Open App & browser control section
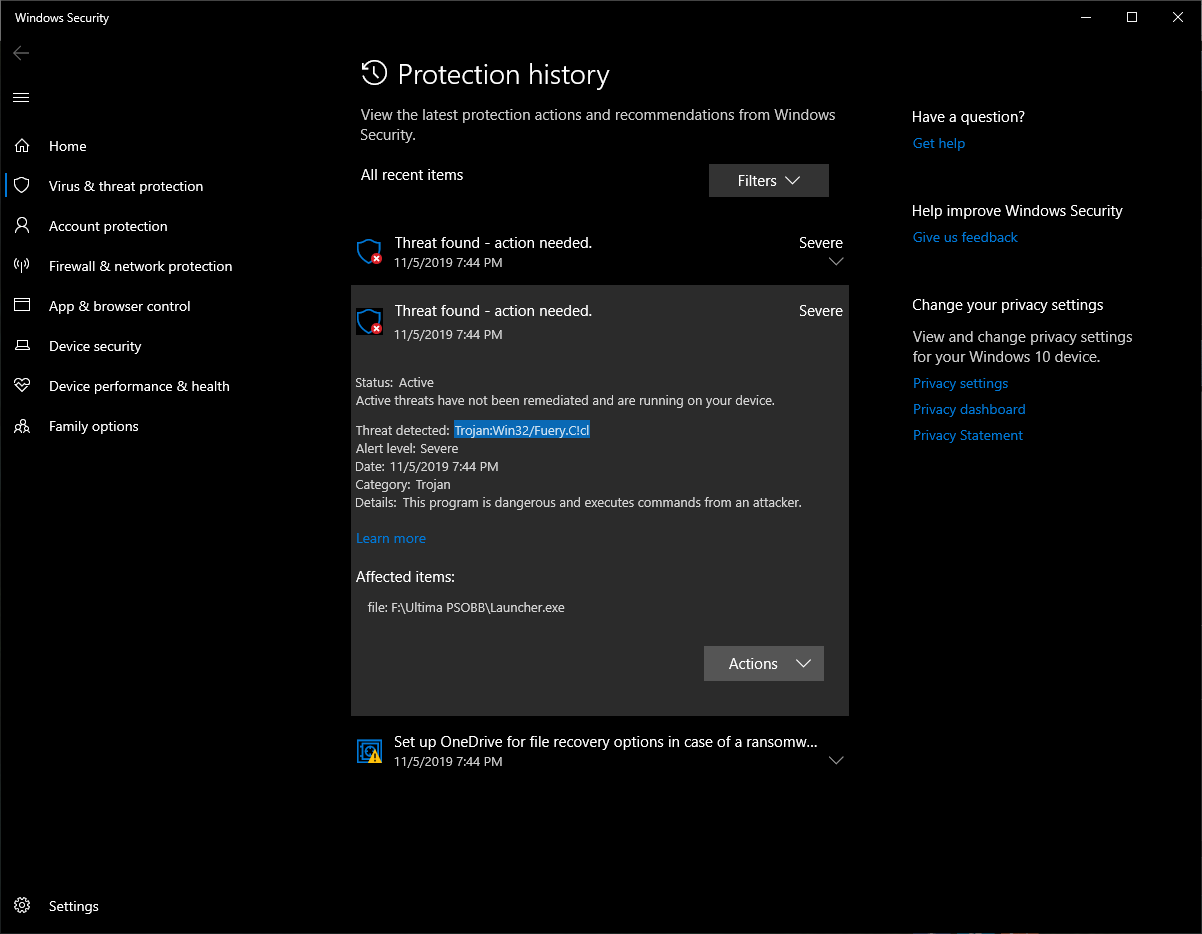Viewport: 1202px width, 934px height. click(x=120, y=306)
